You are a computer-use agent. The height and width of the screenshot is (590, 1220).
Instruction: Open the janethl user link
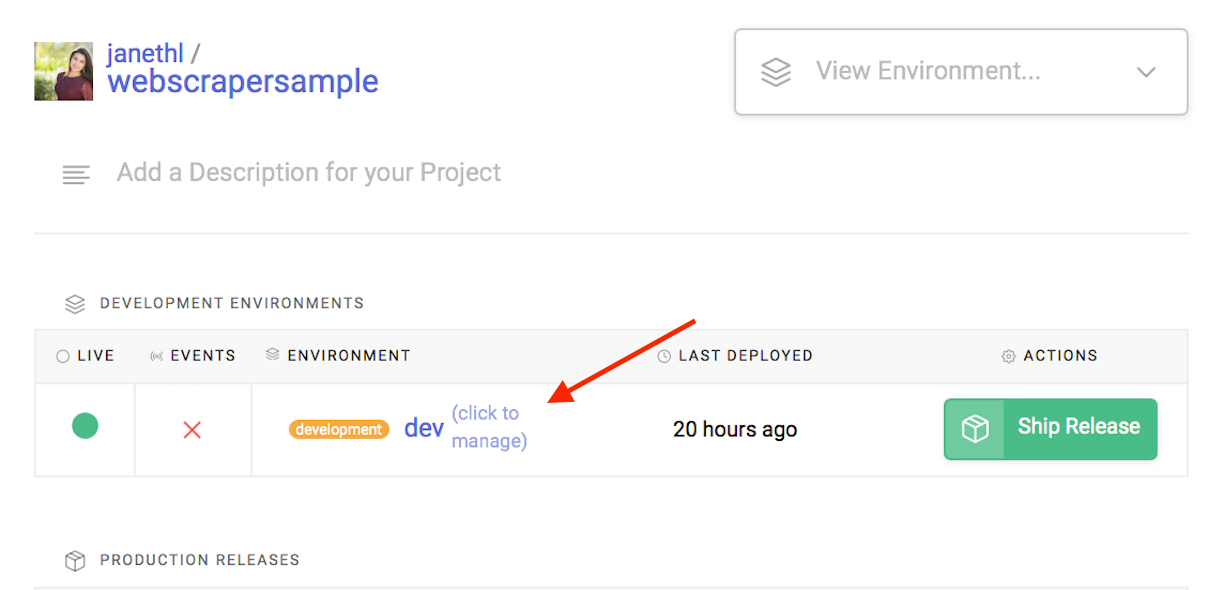pos(146,53)
